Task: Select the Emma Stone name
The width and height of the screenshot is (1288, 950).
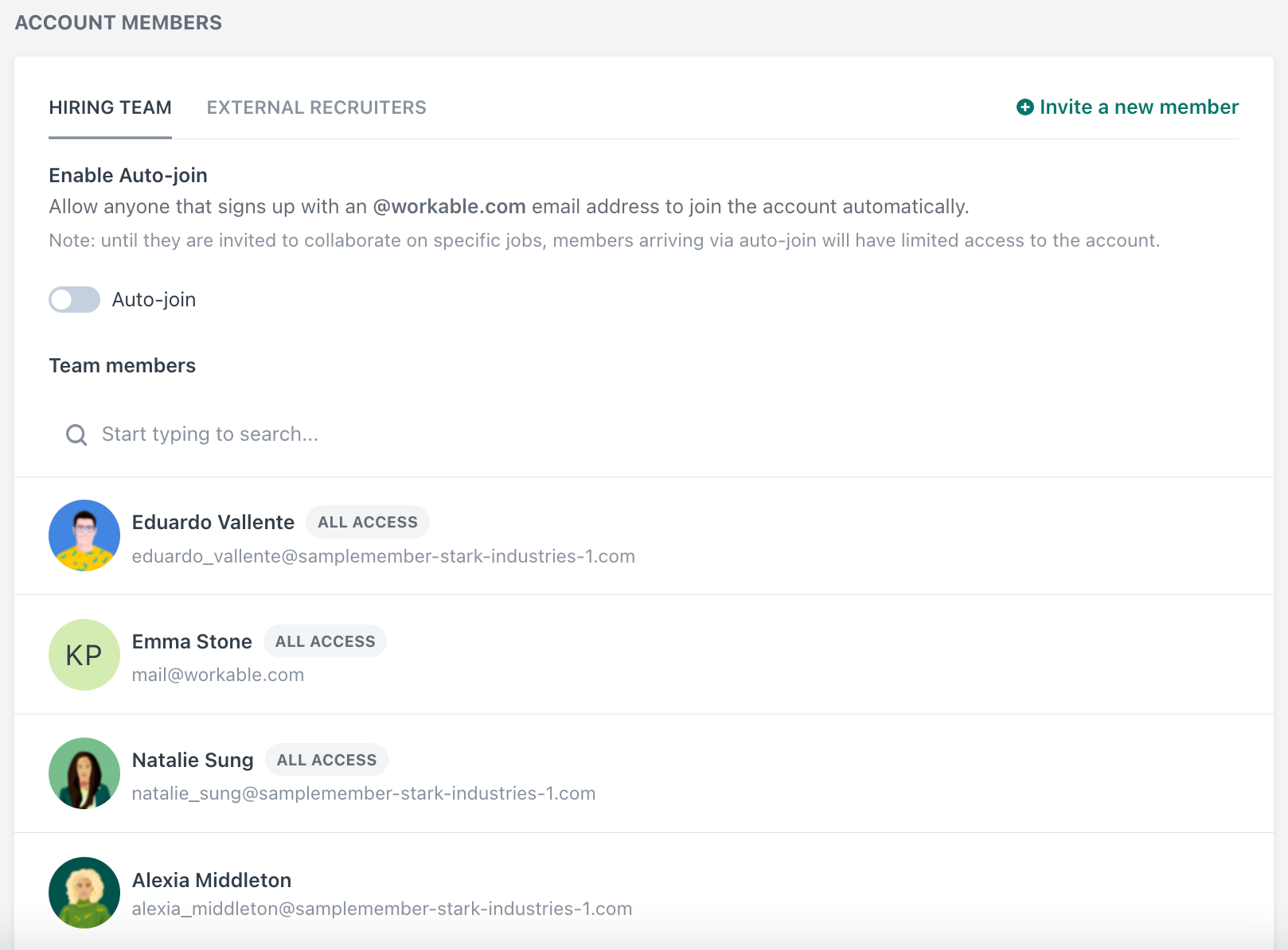Action: (192, 642)
